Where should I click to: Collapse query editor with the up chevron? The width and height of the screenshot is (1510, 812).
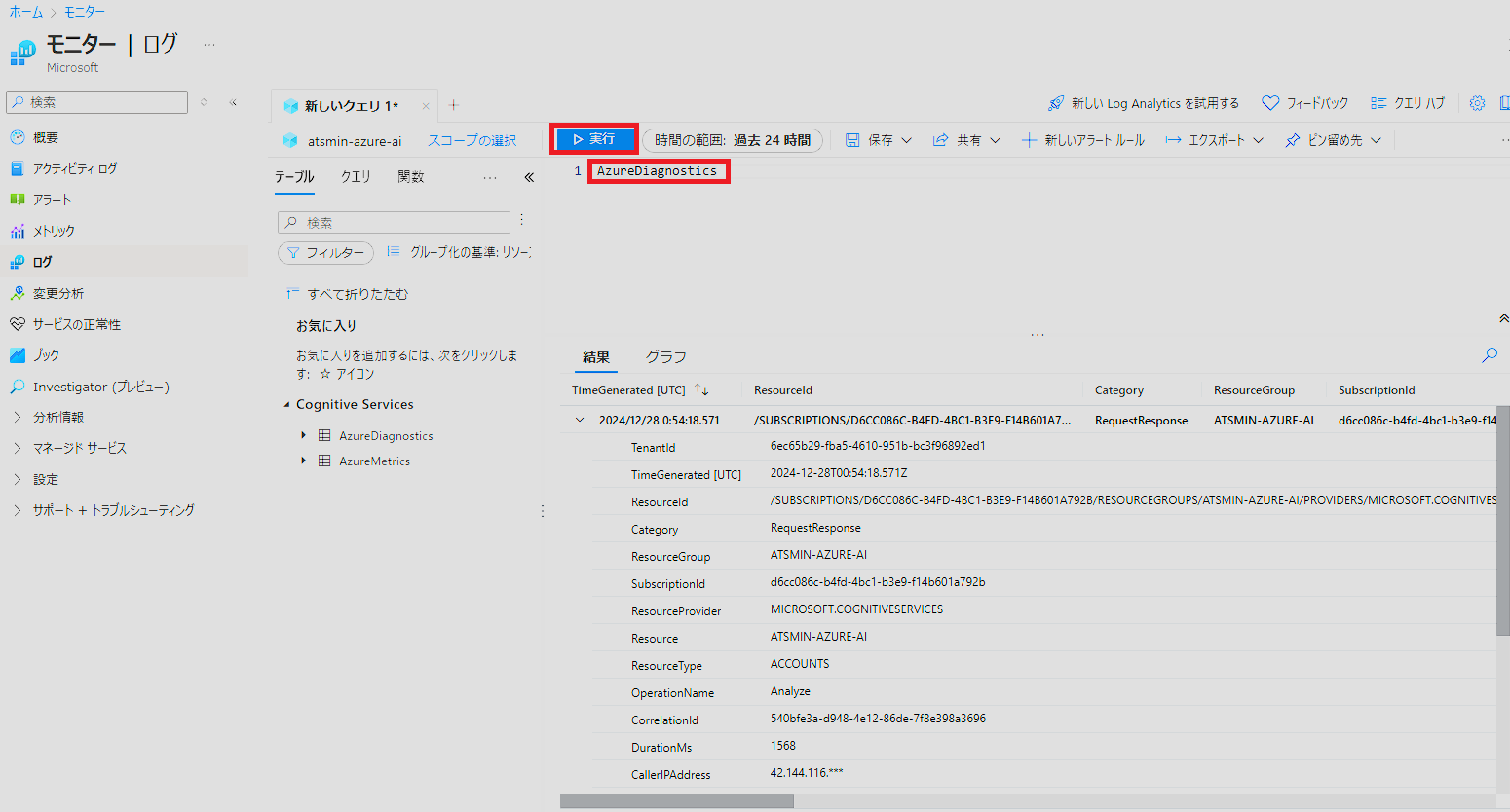[1503, 318]
